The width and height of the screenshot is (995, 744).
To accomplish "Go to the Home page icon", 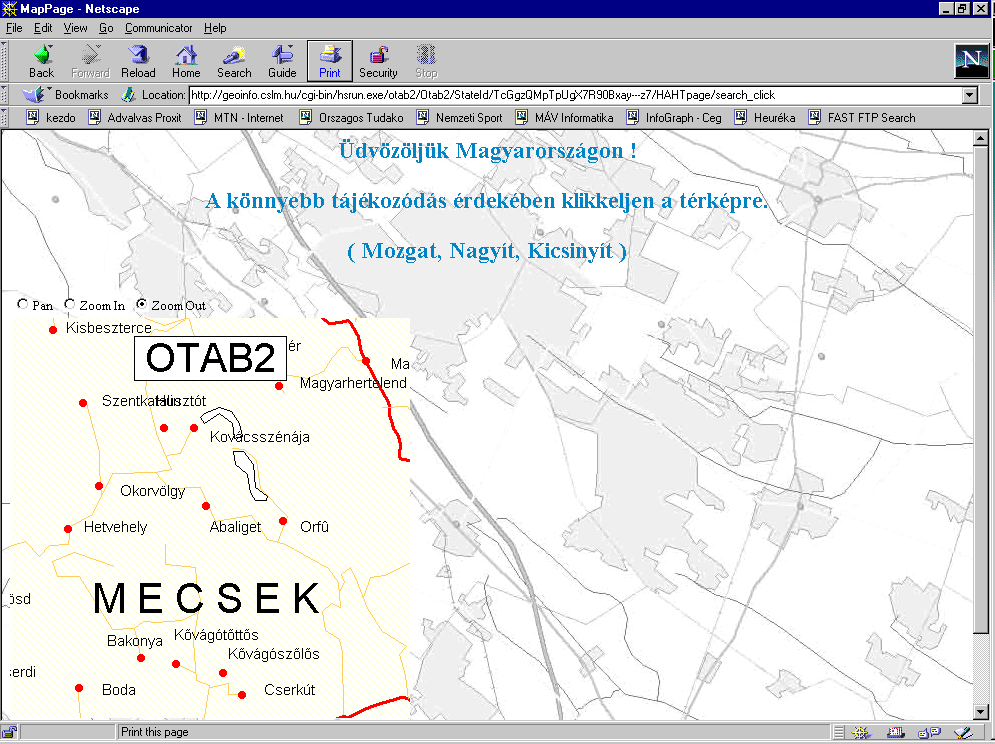I will (186, 61).
